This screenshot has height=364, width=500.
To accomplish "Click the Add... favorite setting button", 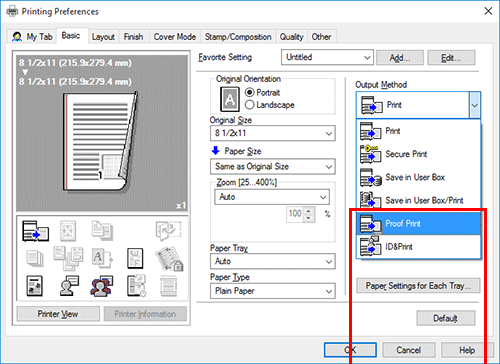I will tap(400, 58).
